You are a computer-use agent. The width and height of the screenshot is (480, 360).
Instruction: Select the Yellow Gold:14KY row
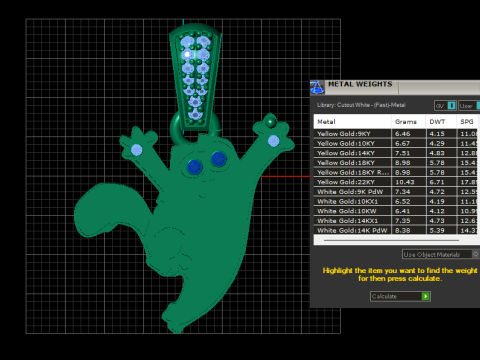point(396,153)
